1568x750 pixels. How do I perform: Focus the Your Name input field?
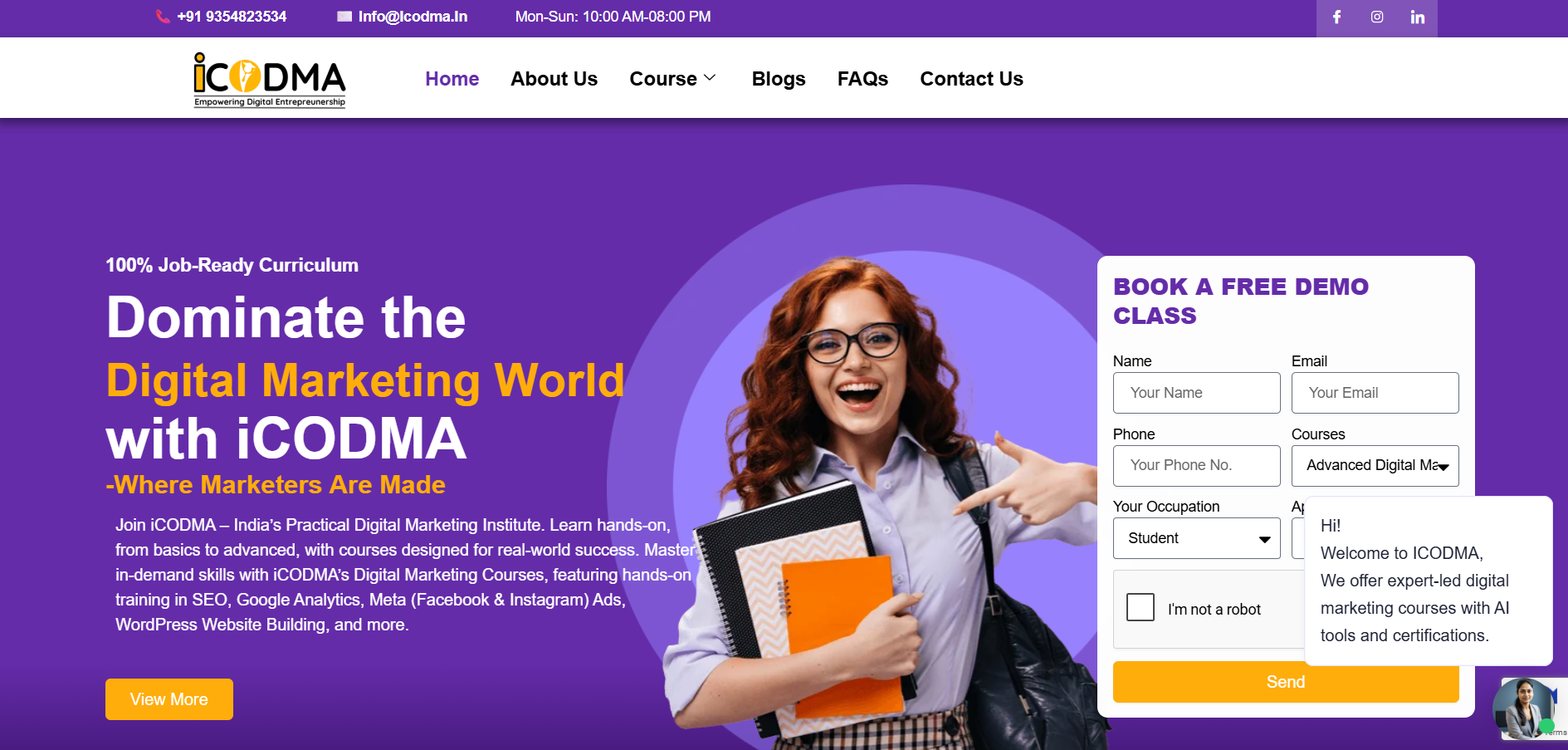[1196, 393]
